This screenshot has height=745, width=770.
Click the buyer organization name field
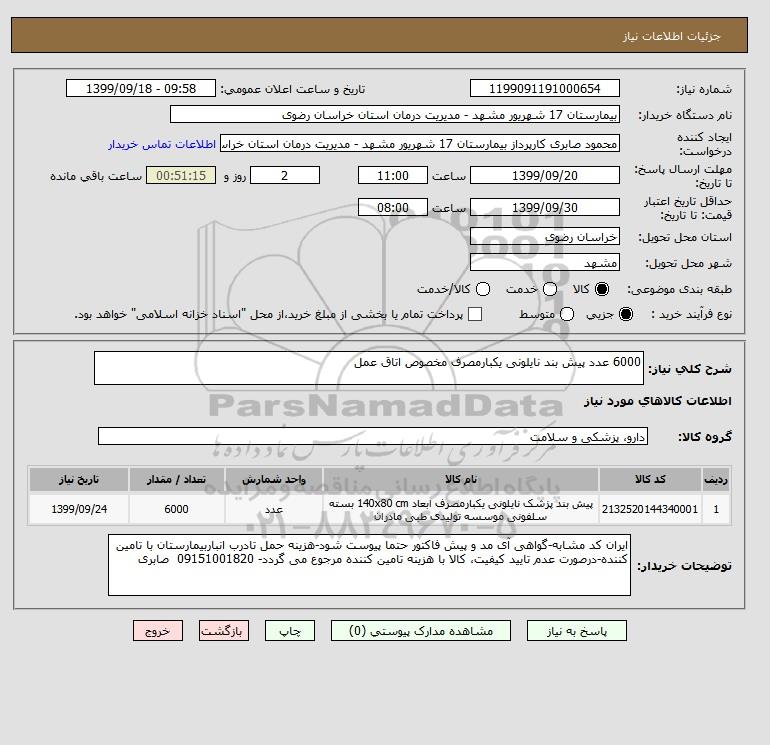pos(395,114)
